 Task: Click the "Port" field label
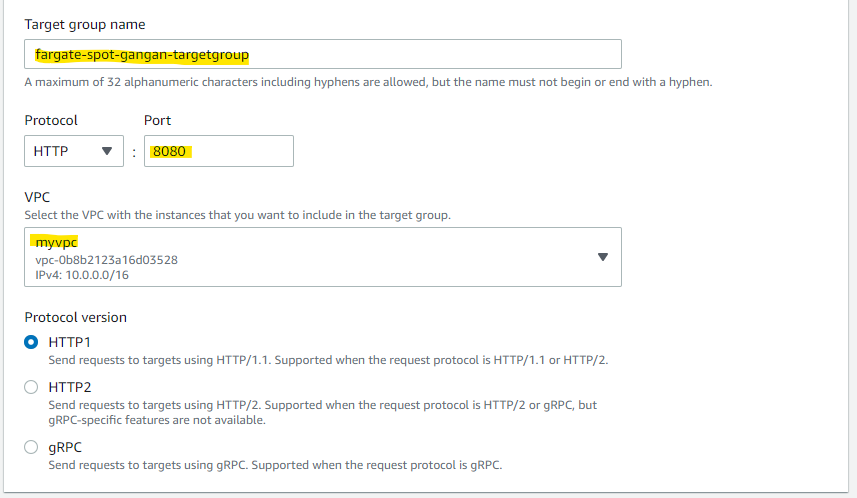coord(157,120)
